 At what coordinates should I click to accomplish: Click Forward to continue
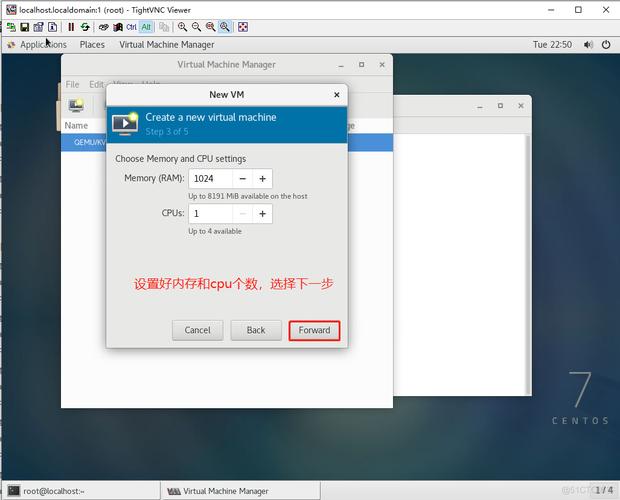[x=314, y=330]
